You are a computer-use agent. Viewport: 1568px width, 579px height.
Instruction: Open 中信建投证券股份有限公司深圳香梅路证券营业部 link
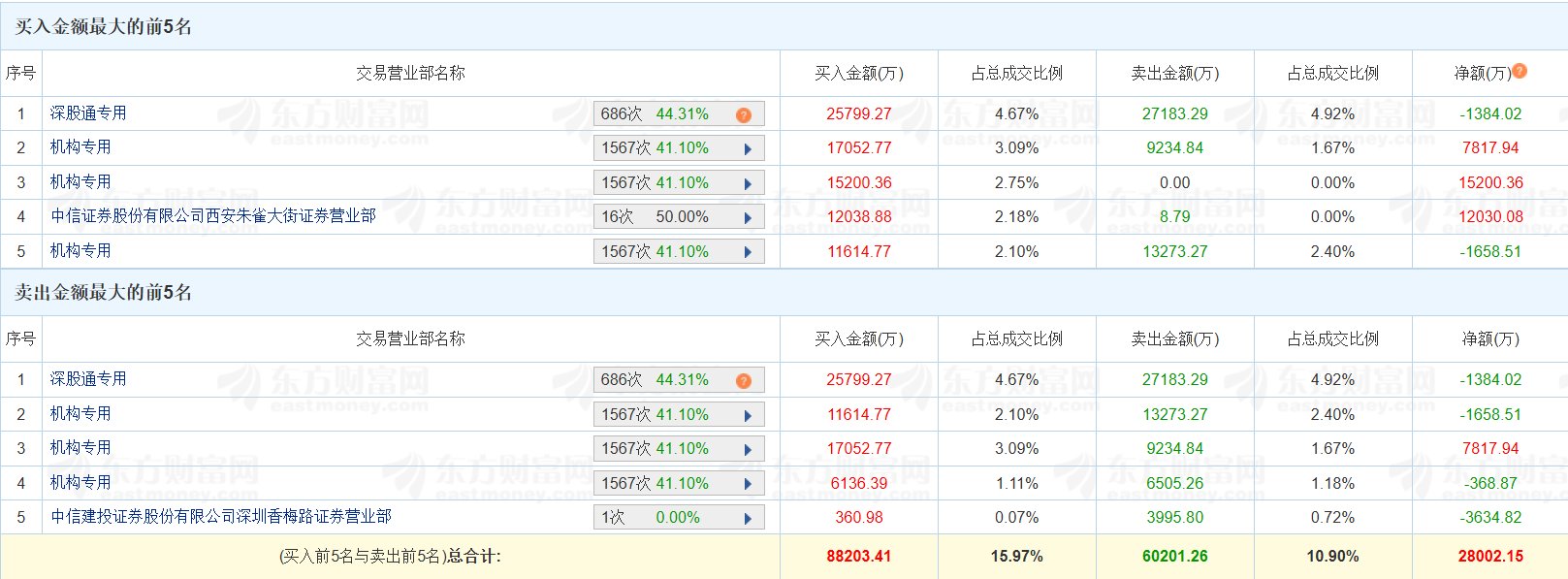(221, 517)
